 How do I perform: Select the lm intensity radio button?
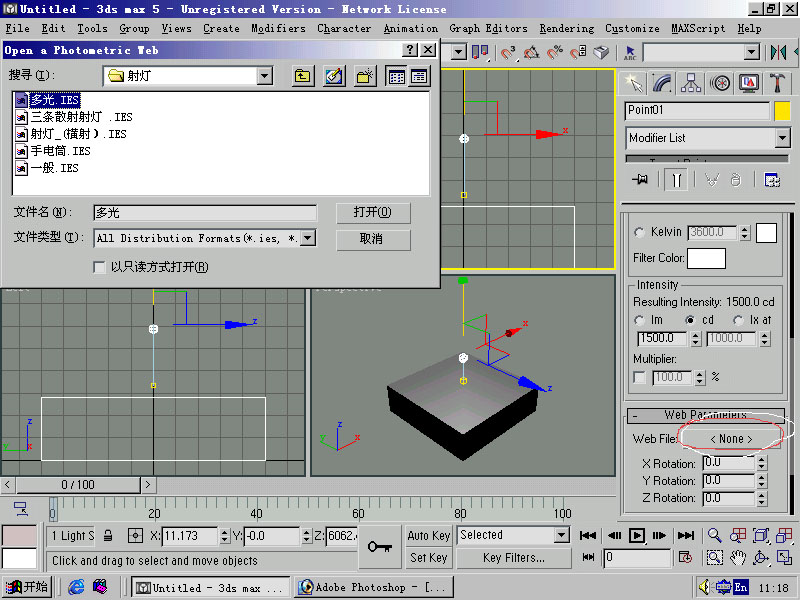pos(639,320)
